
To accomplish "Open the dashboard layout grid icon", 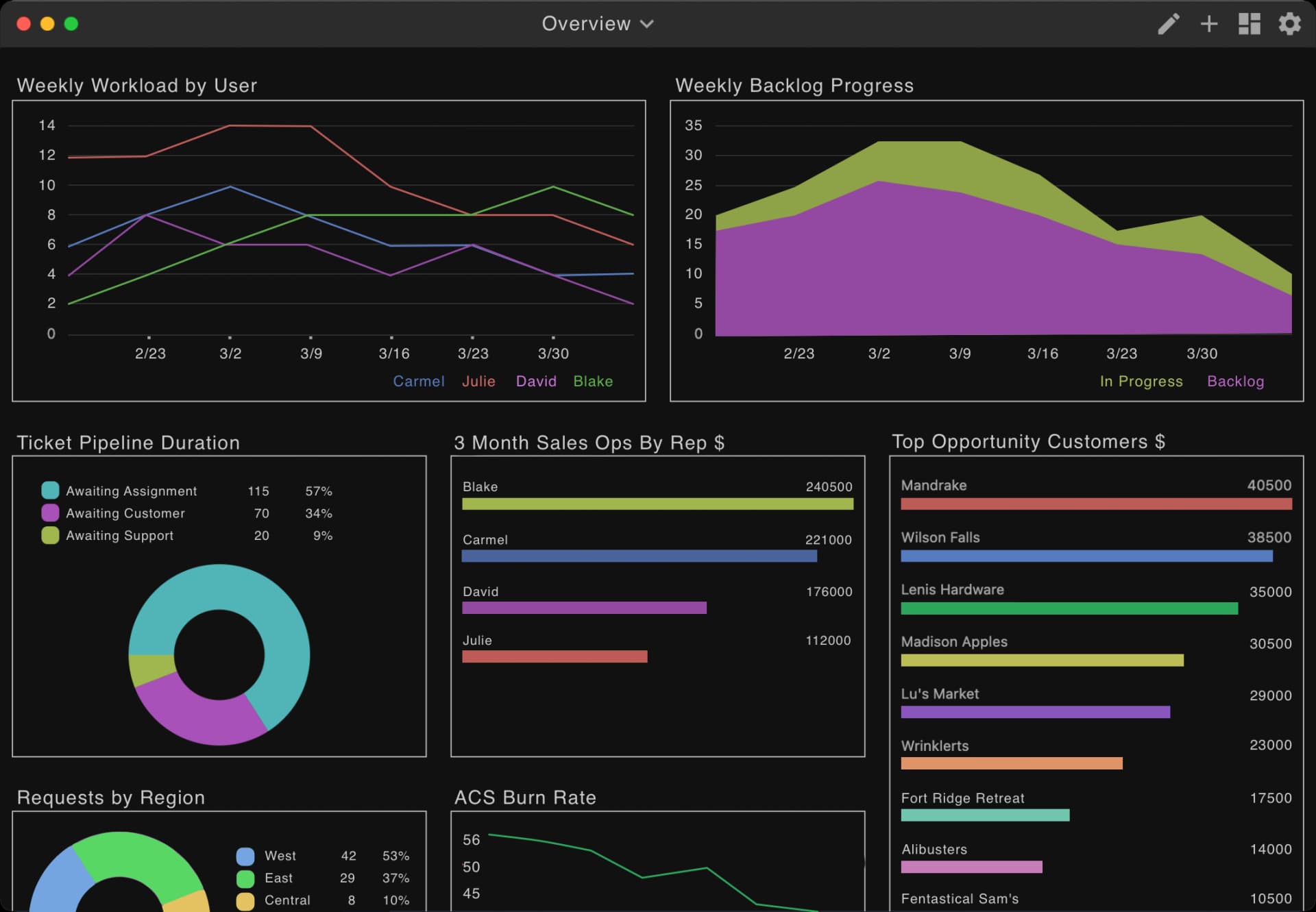I will click(x=1249, y=24).
